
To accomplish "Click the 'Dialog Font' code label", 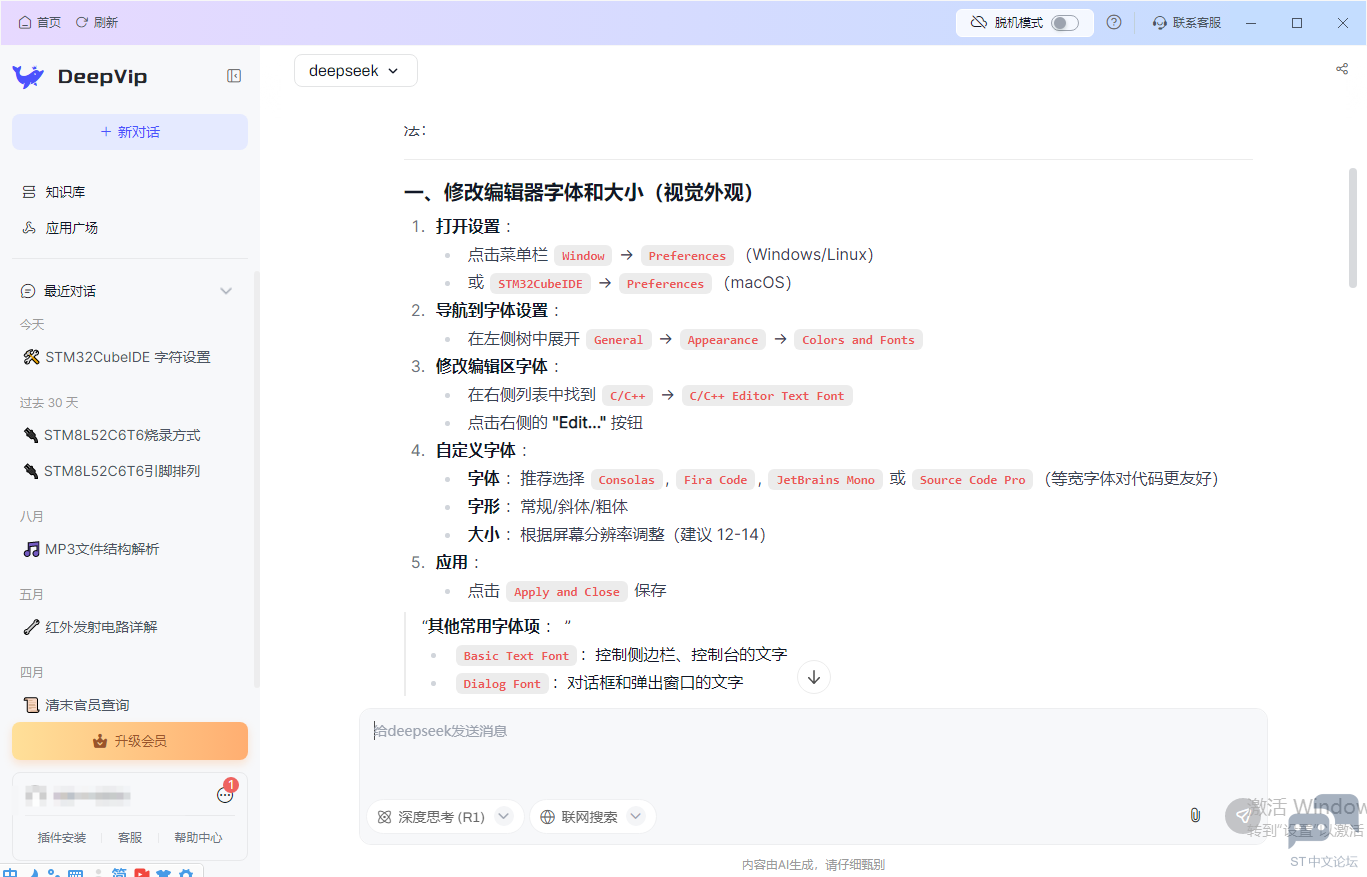I will [x=501, y=684].
